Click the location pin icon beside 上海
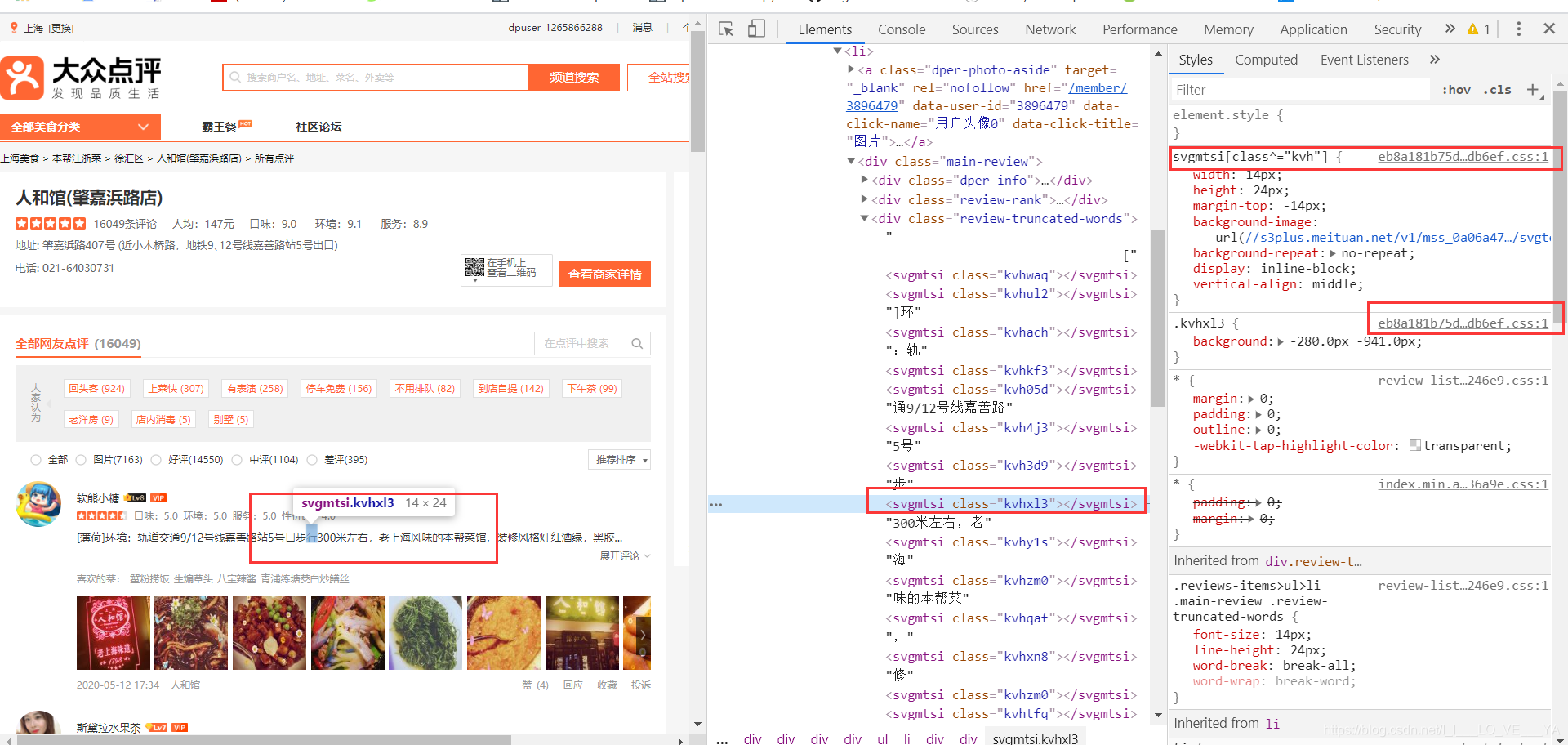This screenshot has height=745, width=1568. (13, 28)
